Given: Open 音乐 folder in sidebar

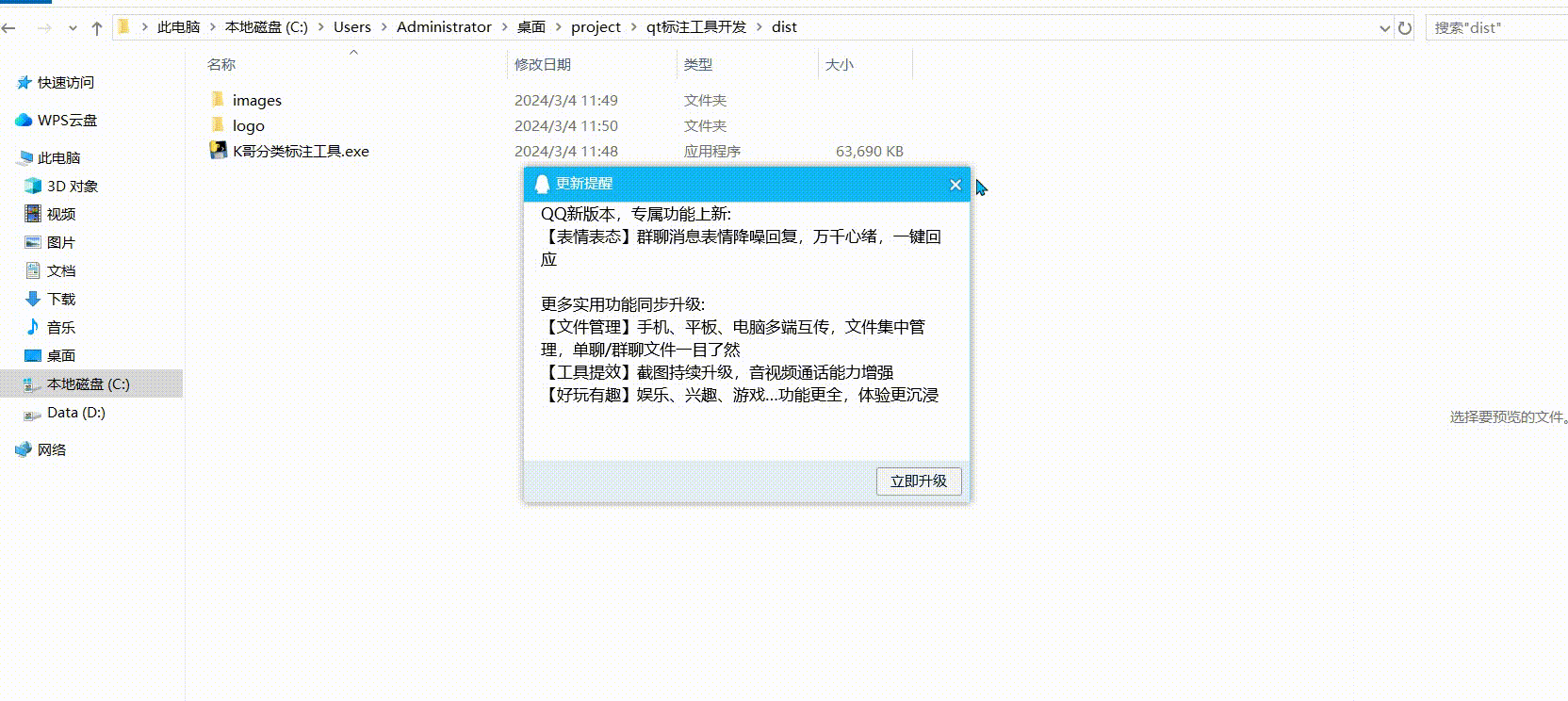Looking at the screenshot, I should (61, 328).
